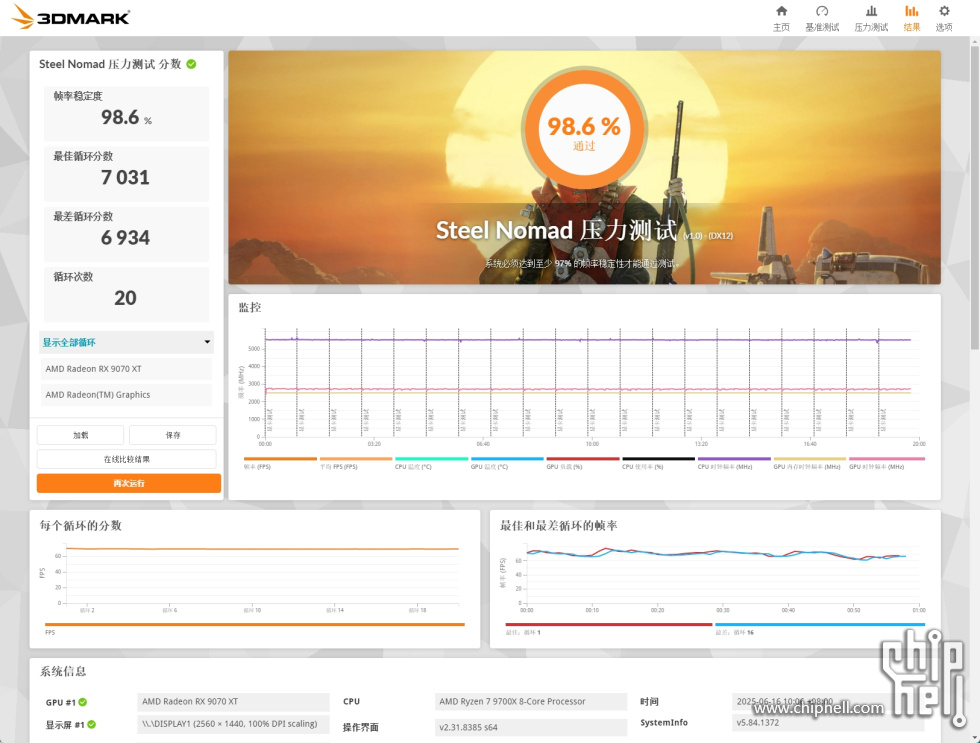
Task: Toggle the pink GPU 时钟频率 legend swatch
Action: coord(886,459)
